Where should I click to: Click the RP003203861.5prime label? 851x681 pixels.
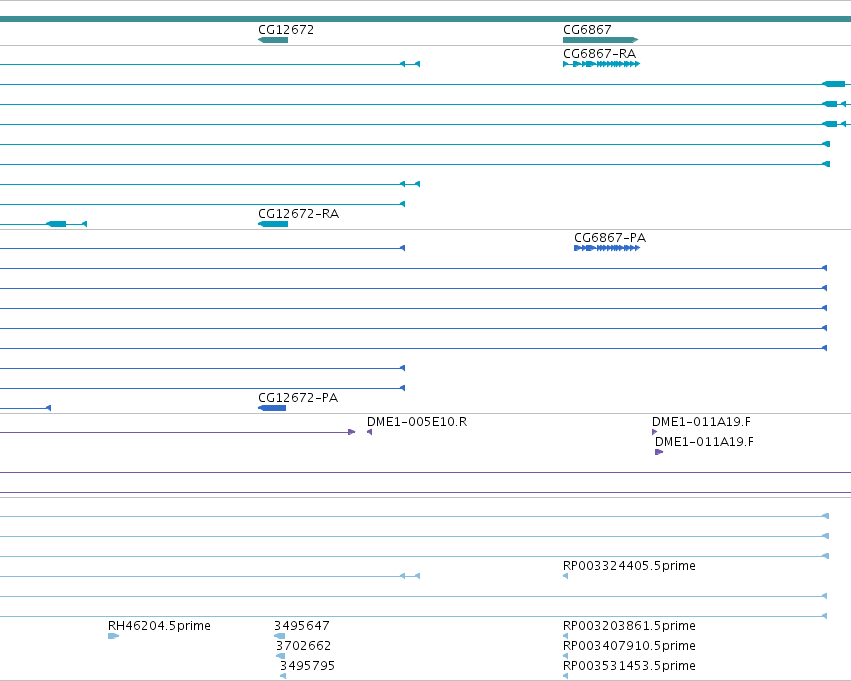(x=630, y=626)
